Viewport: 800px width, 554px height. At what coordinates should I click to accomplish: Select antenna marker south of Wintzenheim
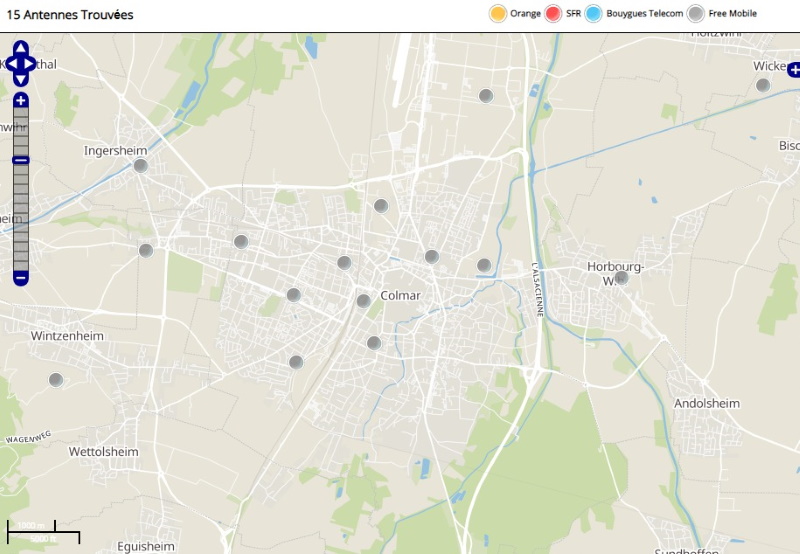(x=56, y=380)
